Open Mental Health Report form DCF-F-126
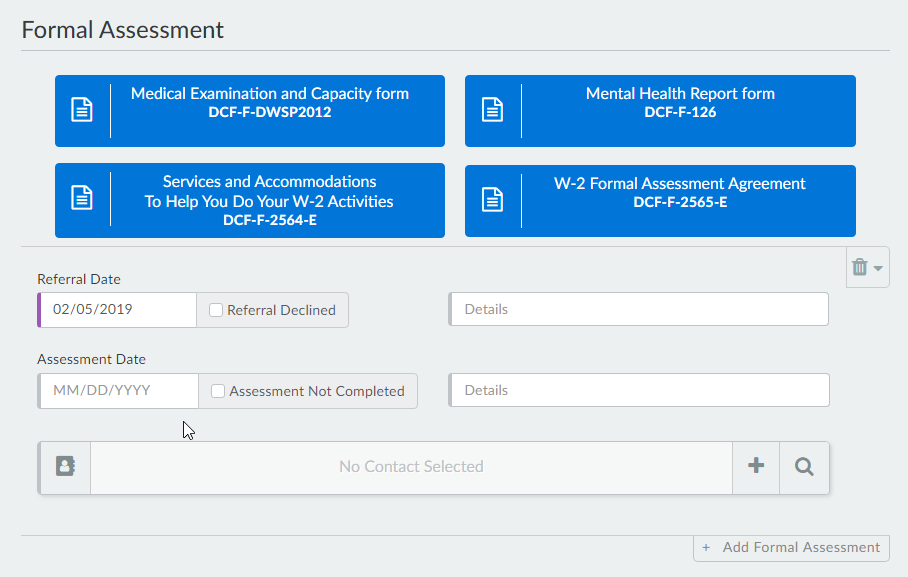908x577 pixels. tap(680, 102)
